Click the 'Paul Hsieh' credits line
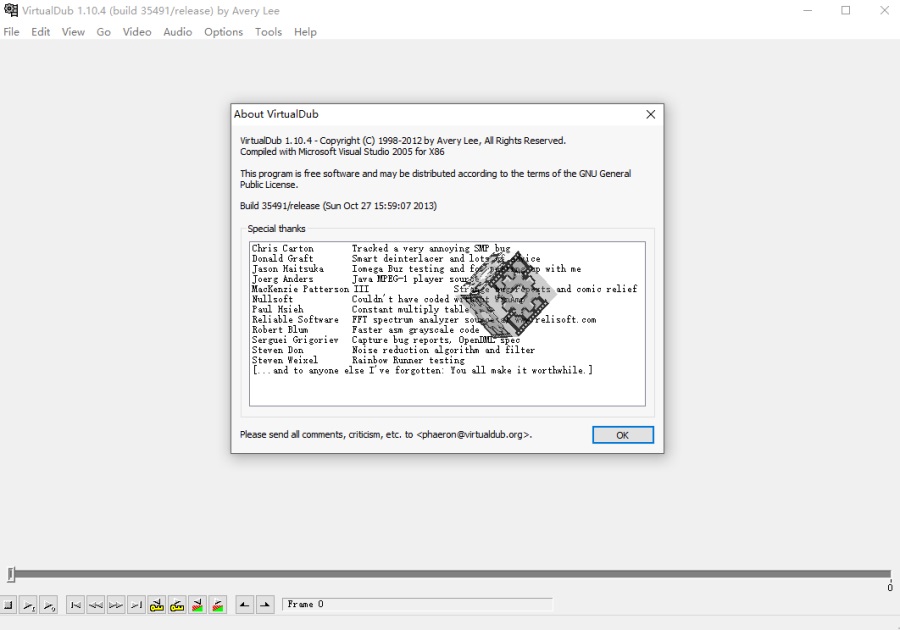 tap(360, 309)
